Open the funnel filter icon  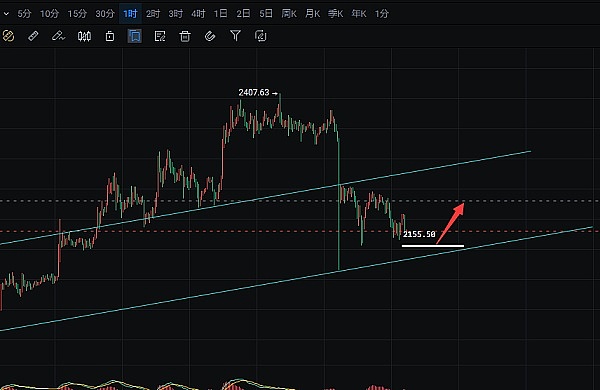[235, 36]
